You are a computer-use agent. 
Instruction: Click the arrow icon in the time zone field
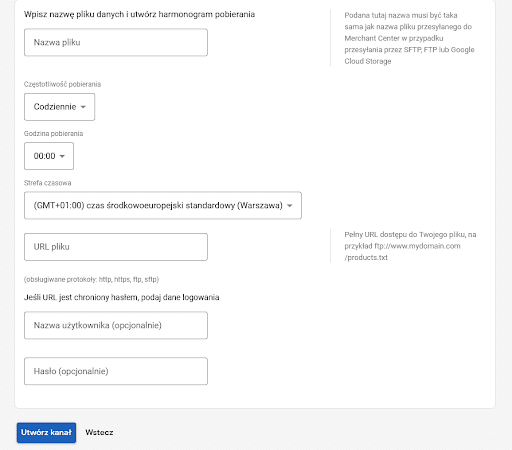tap(290, 206)
